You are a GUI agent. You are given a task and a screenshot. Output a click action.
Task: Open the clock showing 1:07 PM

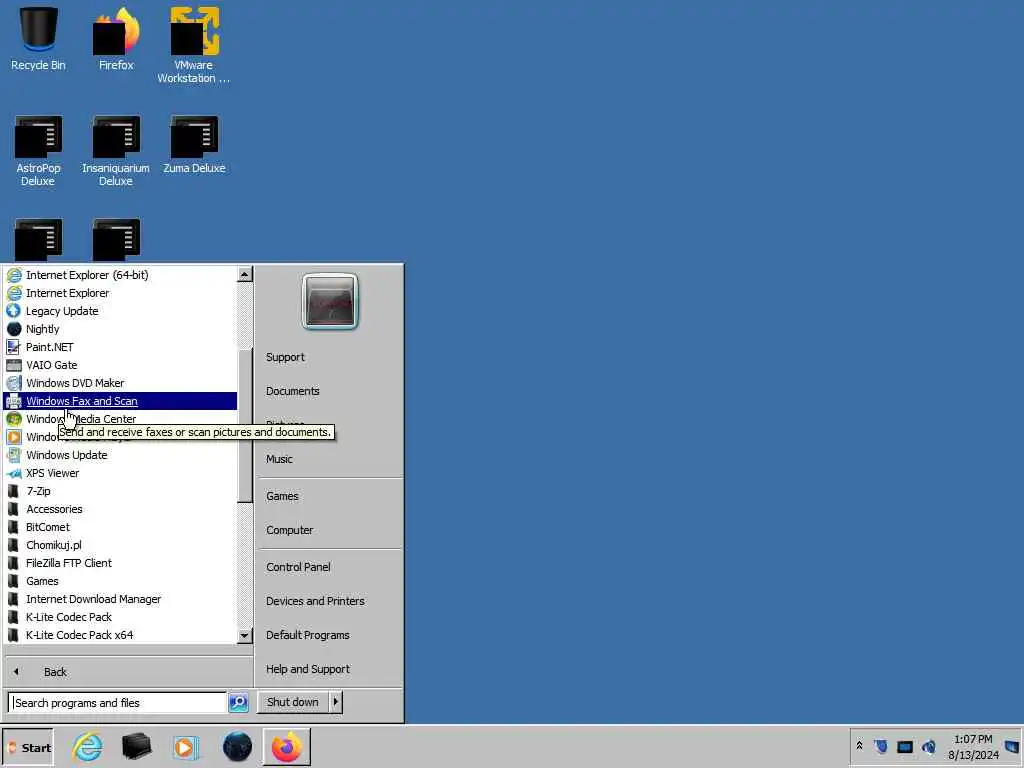(973, 747)
